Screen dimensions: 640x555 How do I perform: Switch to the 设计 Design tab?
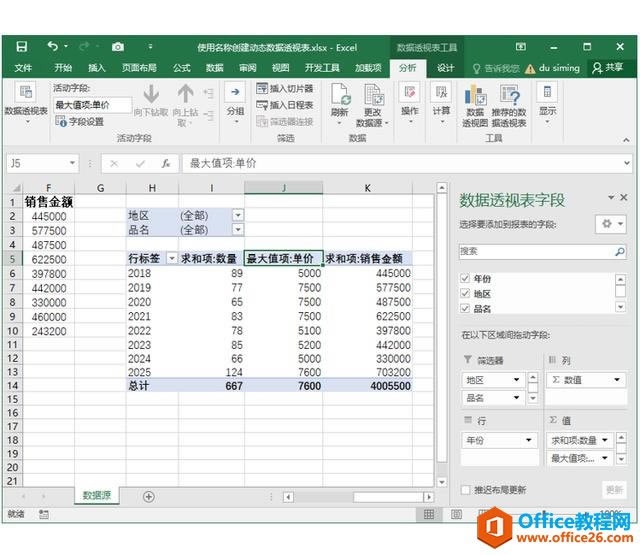[x=445, y=68]
